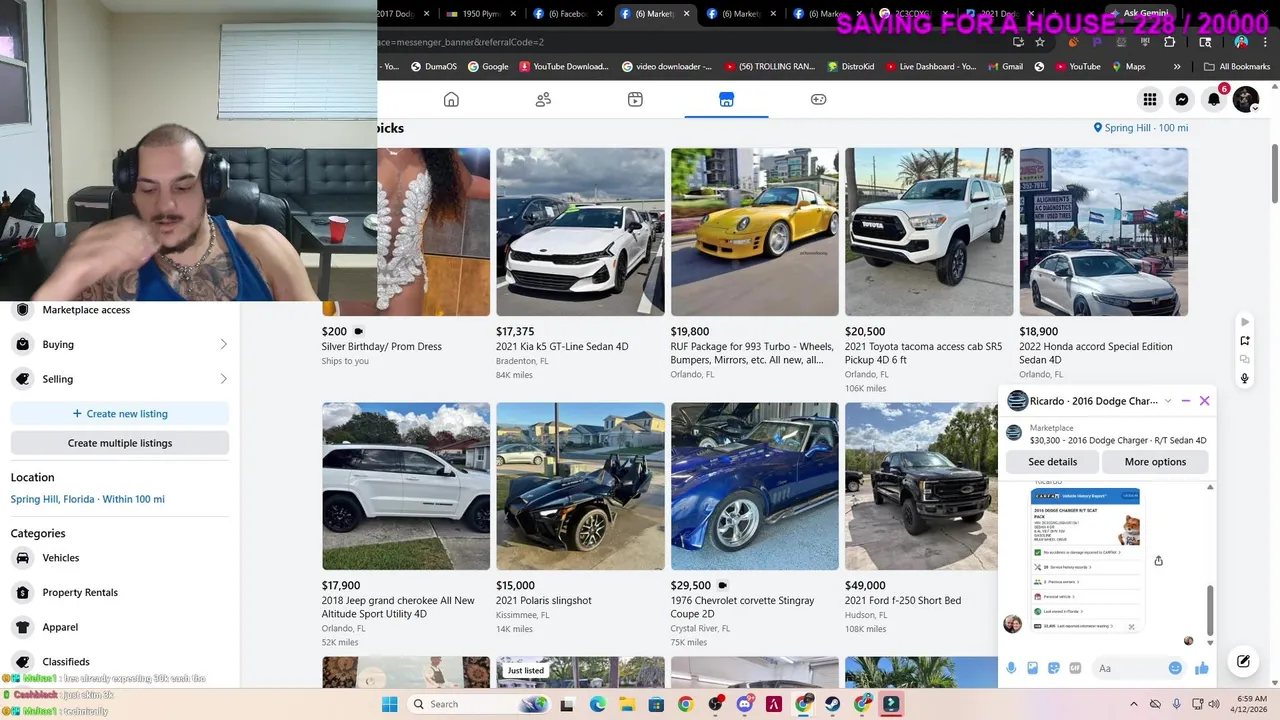Open the GIF picker in chat
This screenshot has height=720, width=1280.
1075,668
